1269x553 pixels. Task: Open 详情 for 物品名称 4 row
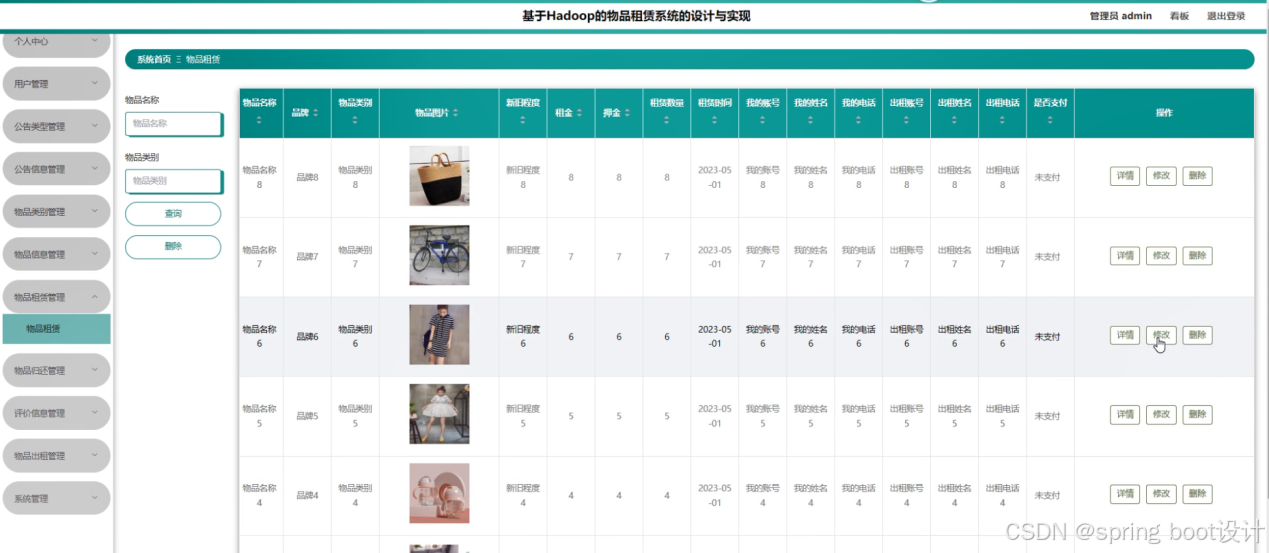(x=1125, y=494)
